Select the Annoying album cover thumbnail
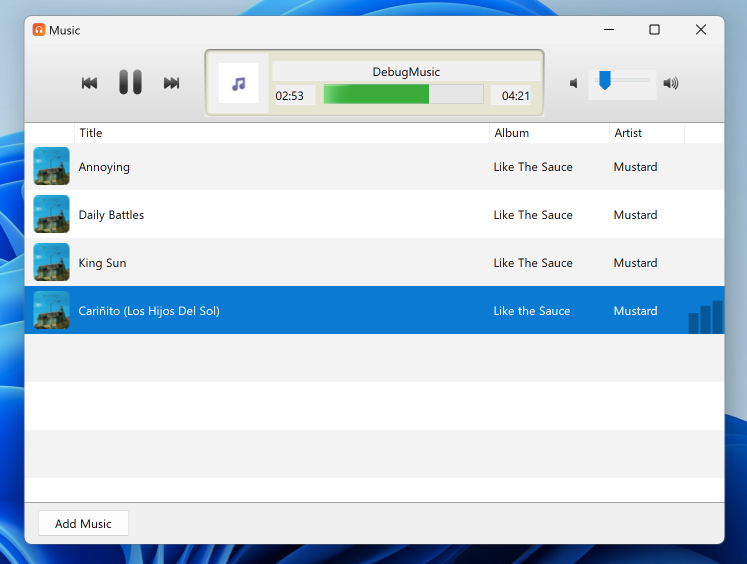 (x=51, y=166)
